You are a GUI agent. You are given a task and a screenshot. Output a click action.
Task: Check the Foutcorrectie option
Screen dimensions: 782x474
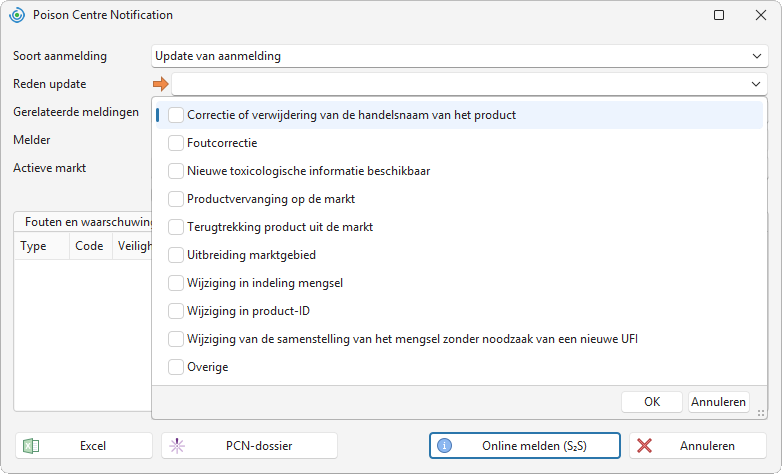coord(176,143)
